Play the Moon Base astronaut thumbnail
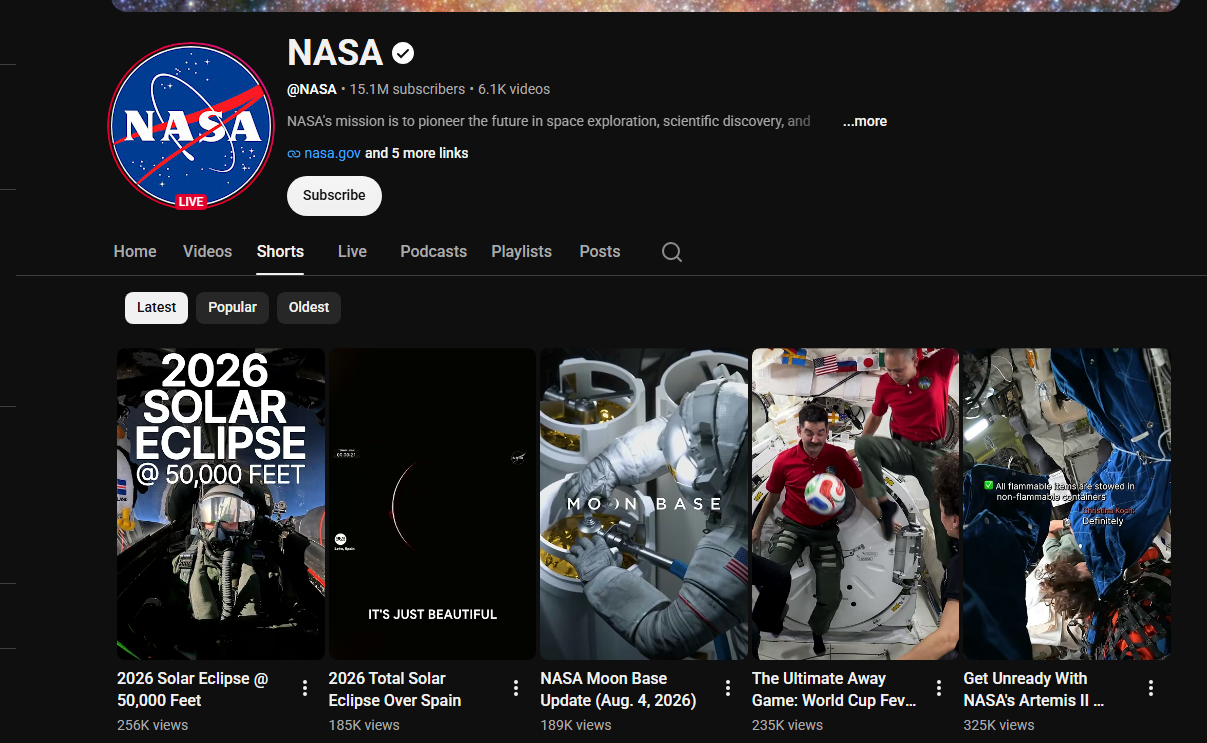Viewport: 1207px width, 743px height. coord(644,503)
